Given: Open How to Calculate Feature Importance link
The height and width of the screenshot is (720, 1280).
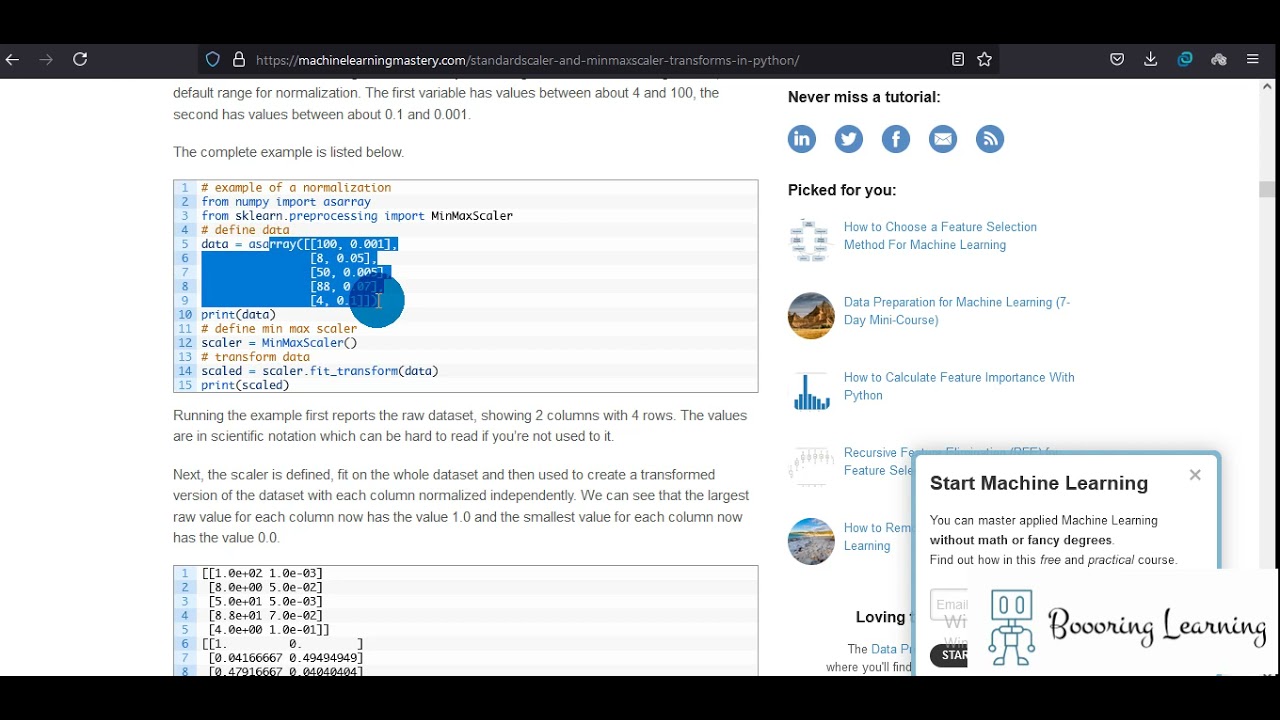Looking at the screenshot, I should tap(959, 386).
